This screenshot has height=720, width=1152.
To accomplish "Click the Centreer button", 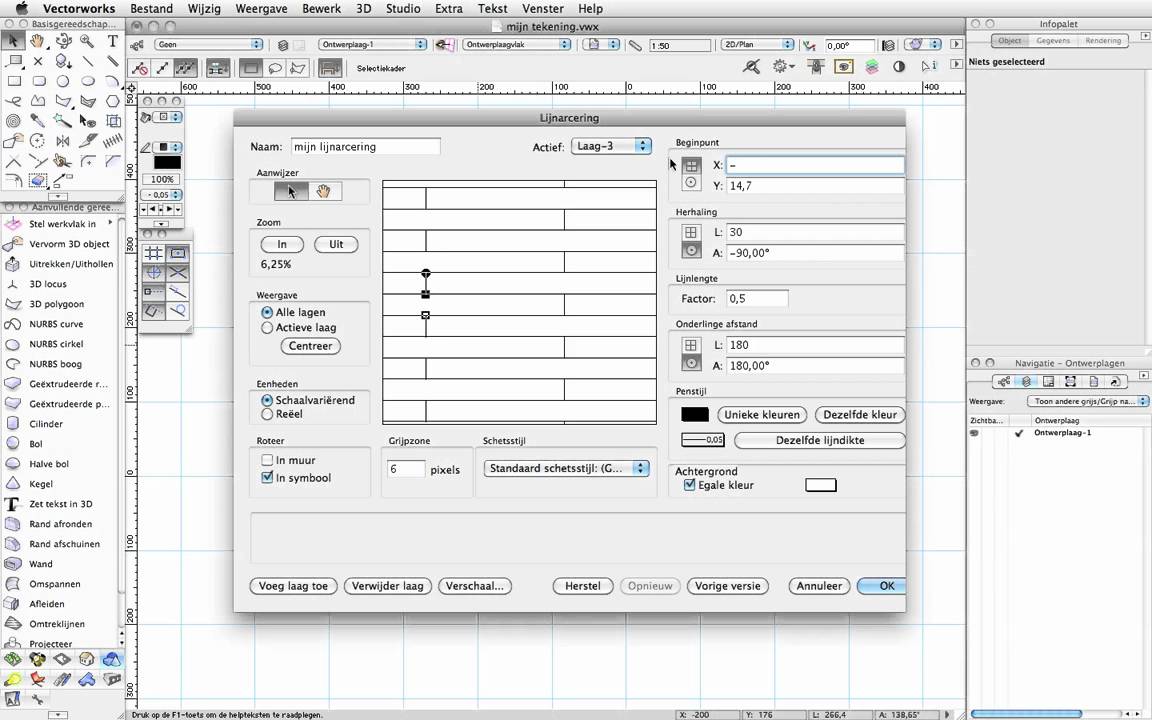I will coord(310,346).
